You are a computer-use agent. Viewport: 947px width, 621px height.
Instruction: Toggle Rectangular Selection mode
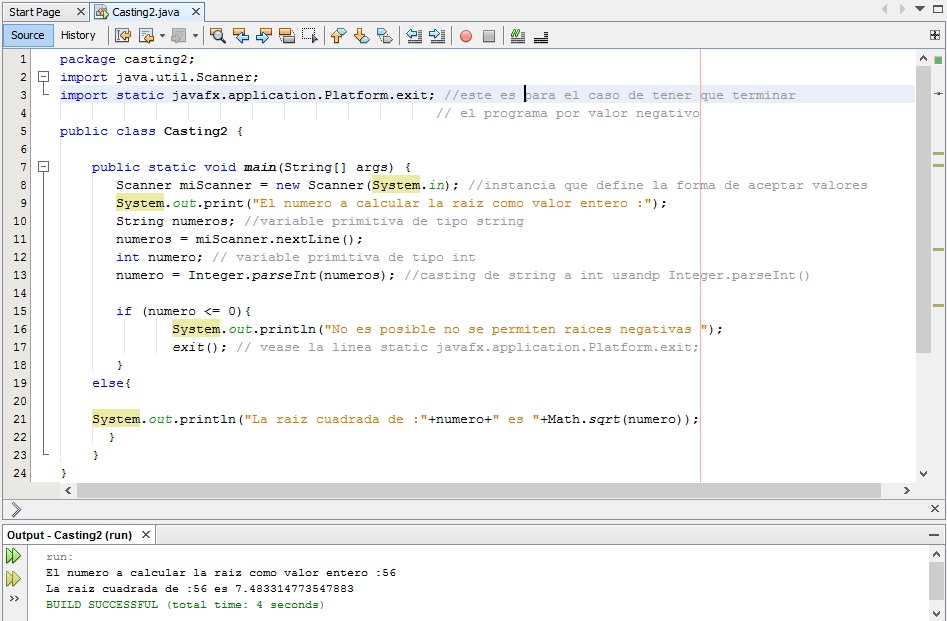[310, 36]
